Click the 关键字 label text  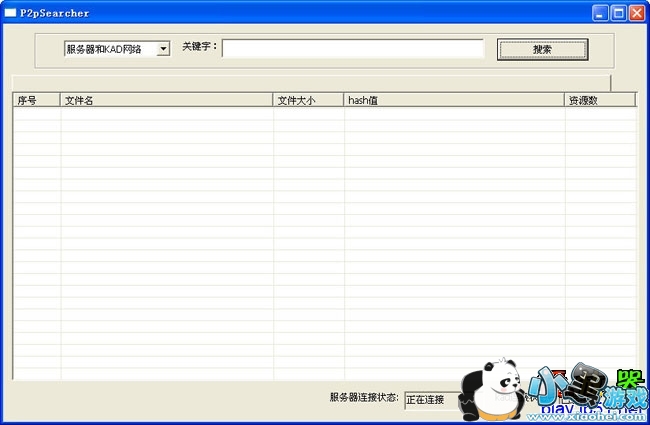pyautogui.click(x=199, y=46)
